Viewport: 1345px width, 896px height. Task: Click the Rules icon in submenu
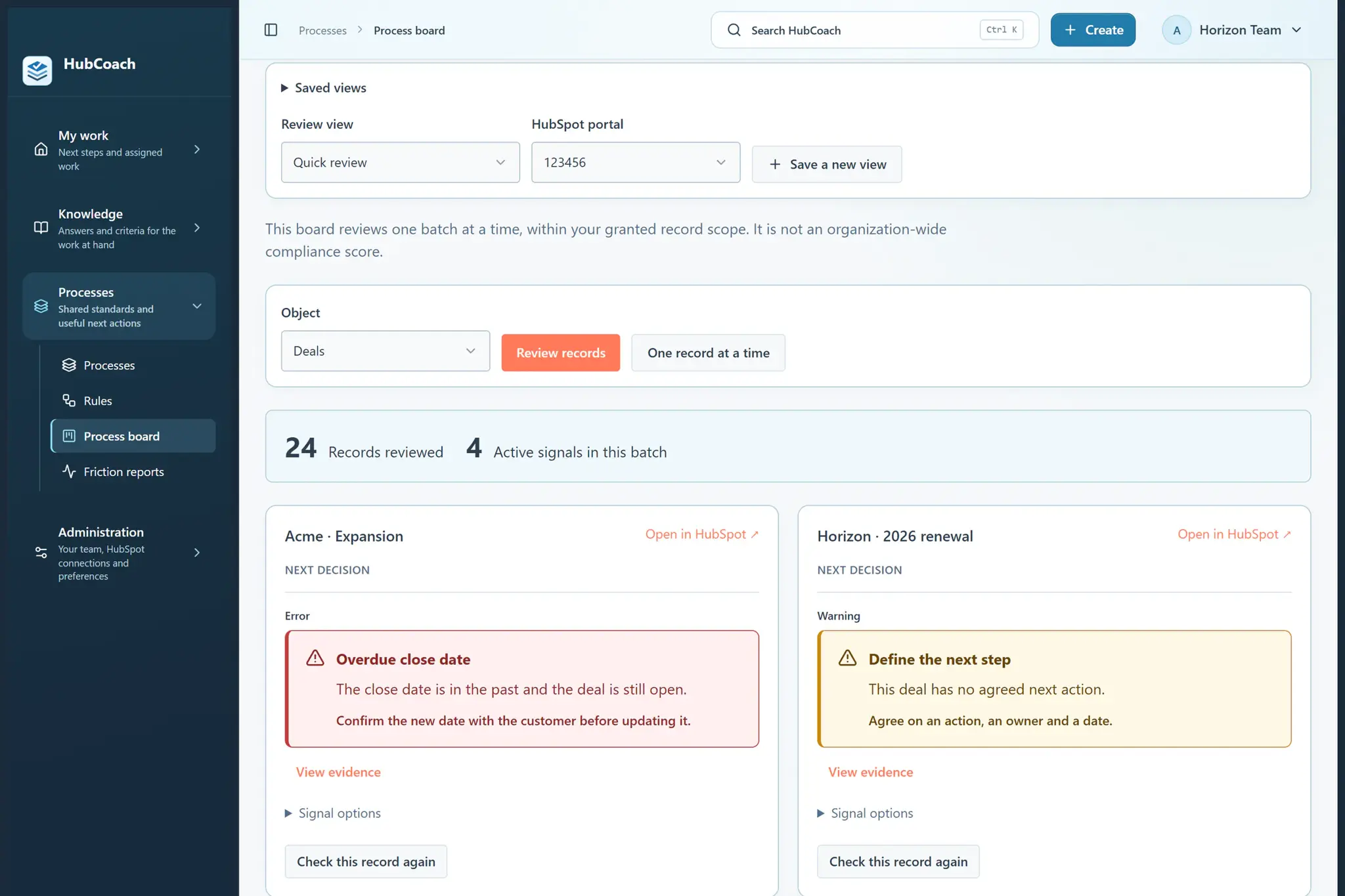tap(69, 400)
